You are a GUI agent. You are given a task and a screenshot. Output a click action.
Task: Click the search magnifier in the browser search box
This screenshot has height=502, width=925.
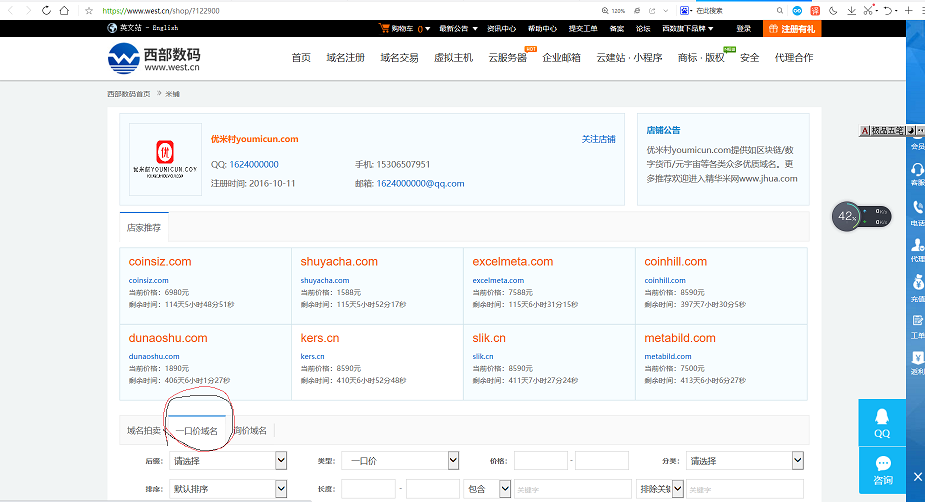[x=780, y=11]
